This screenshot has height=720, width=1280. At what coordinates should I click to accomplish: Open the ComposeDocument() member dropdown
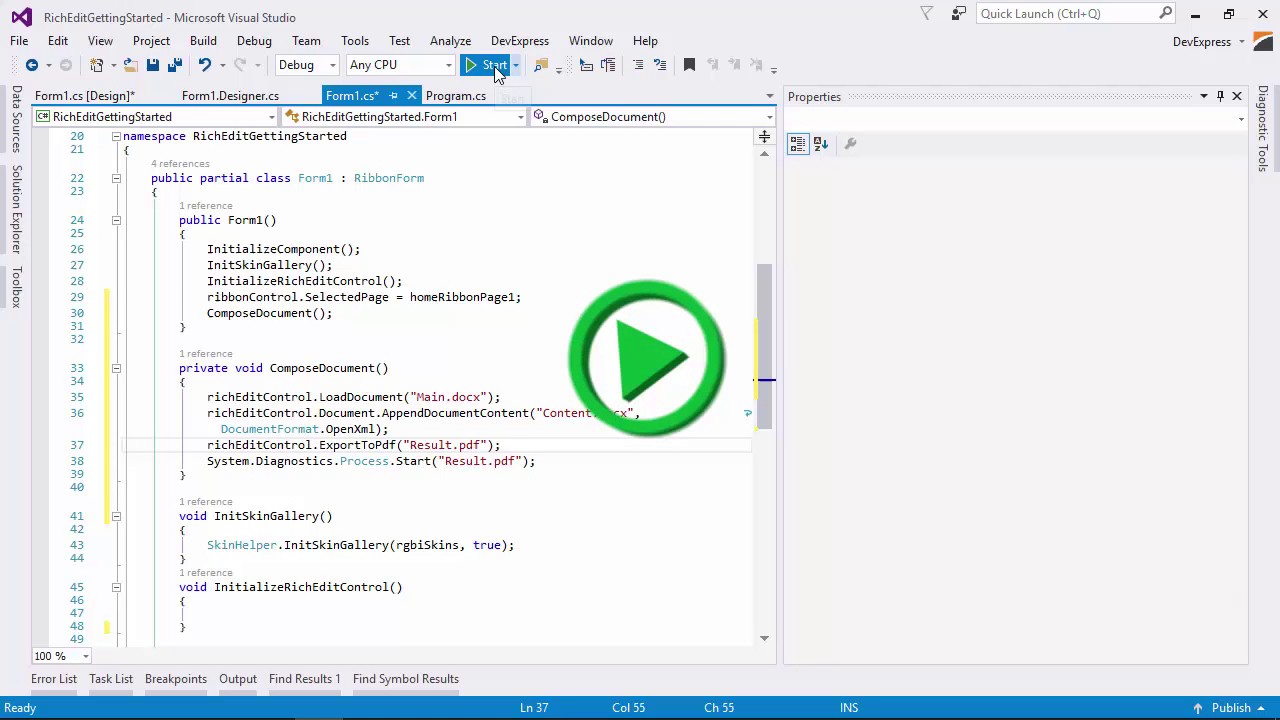click(x=653, y=117)
